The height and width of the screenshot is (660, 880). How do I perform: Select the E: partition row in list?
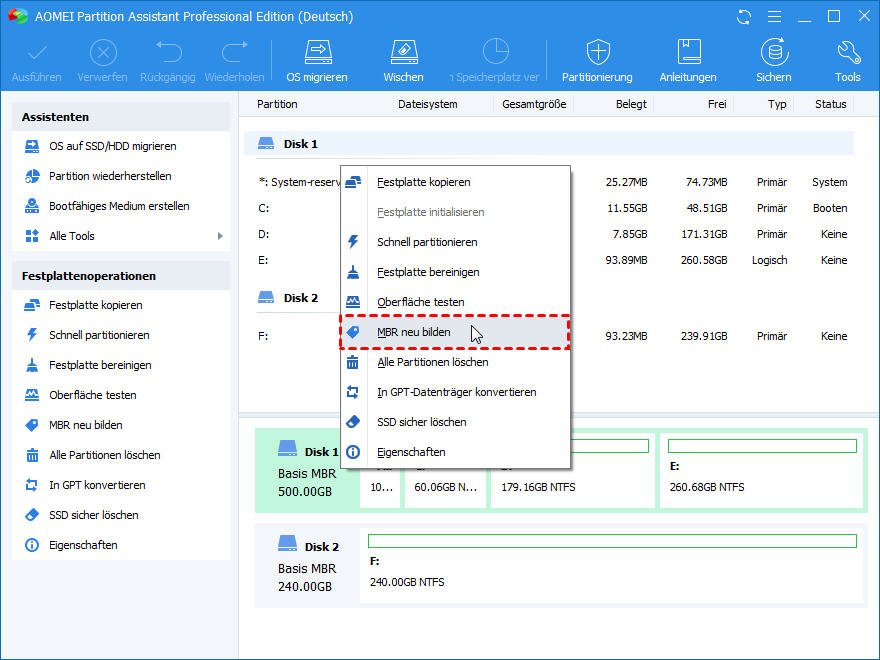pyautogui.click(x=549, y=260)
